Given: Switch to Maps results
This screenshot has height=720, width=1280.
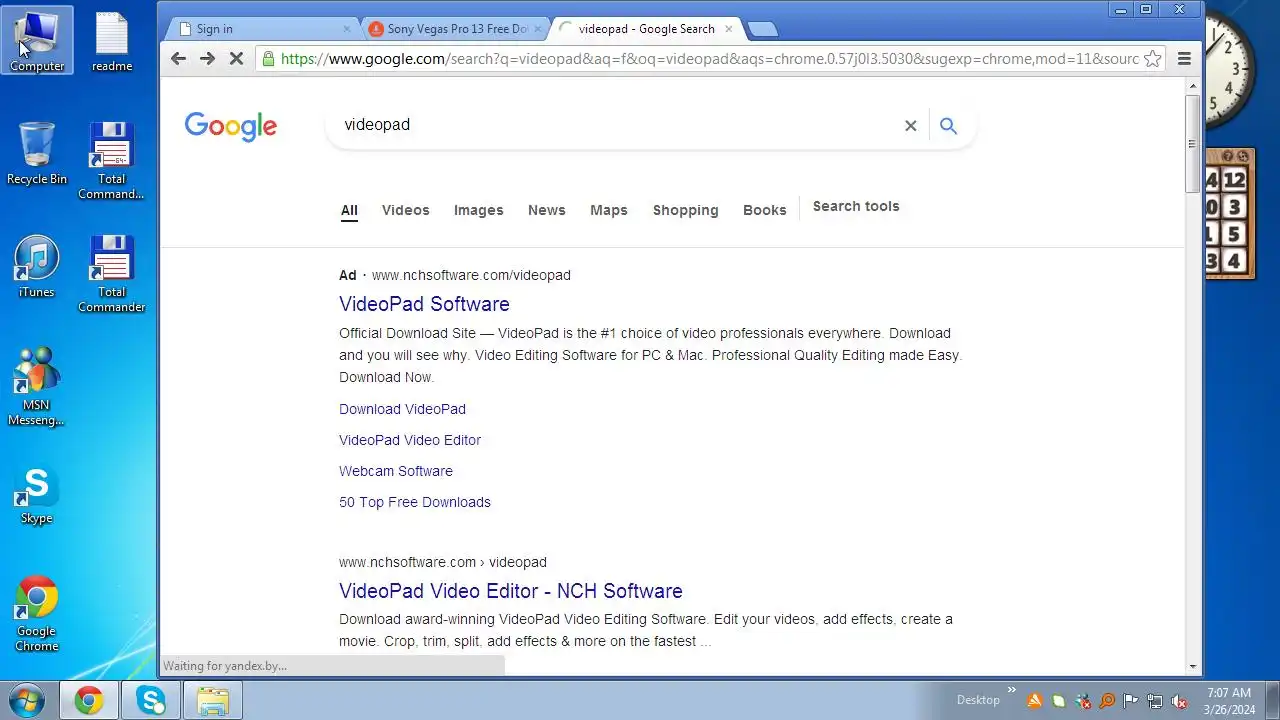Looking at the screenshot, I should pos(608,210).
